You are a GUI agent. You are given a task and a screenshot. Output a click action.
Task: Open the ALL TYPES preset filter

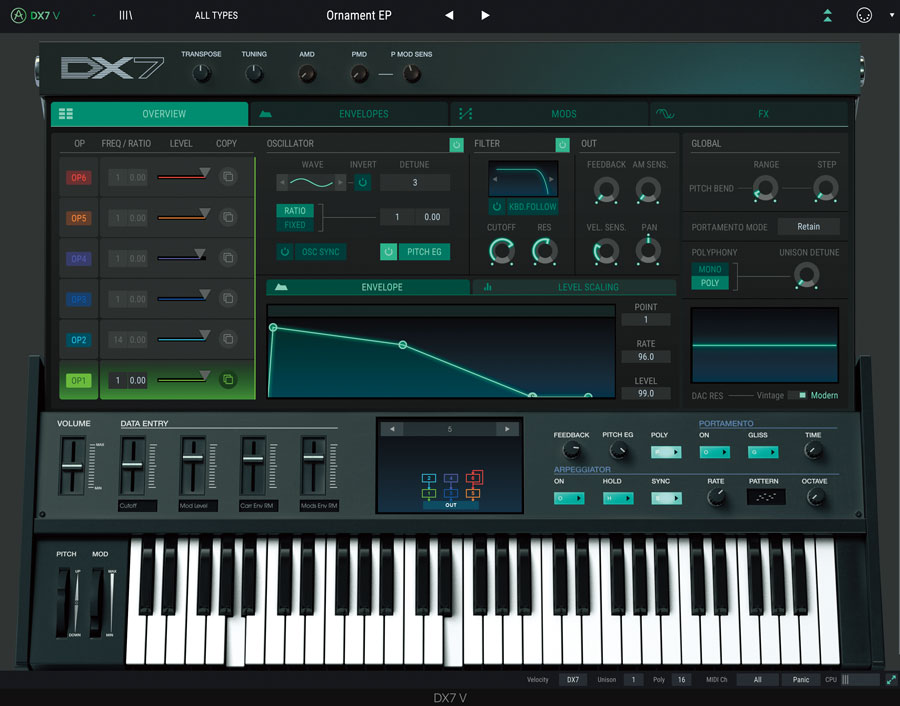click(x=216, y=15)
